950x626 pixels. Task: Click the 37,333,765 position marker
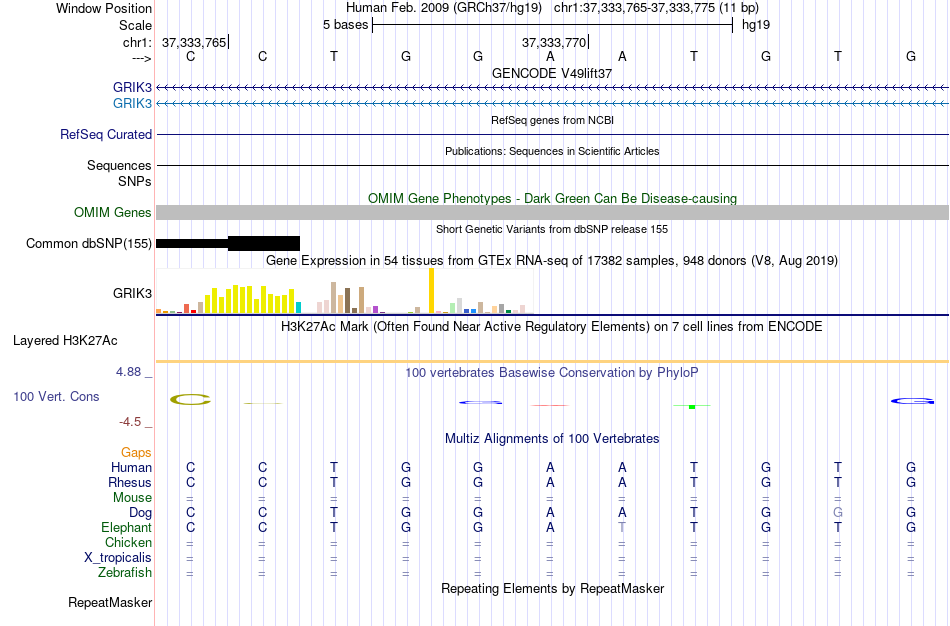(x=194, y=42)
